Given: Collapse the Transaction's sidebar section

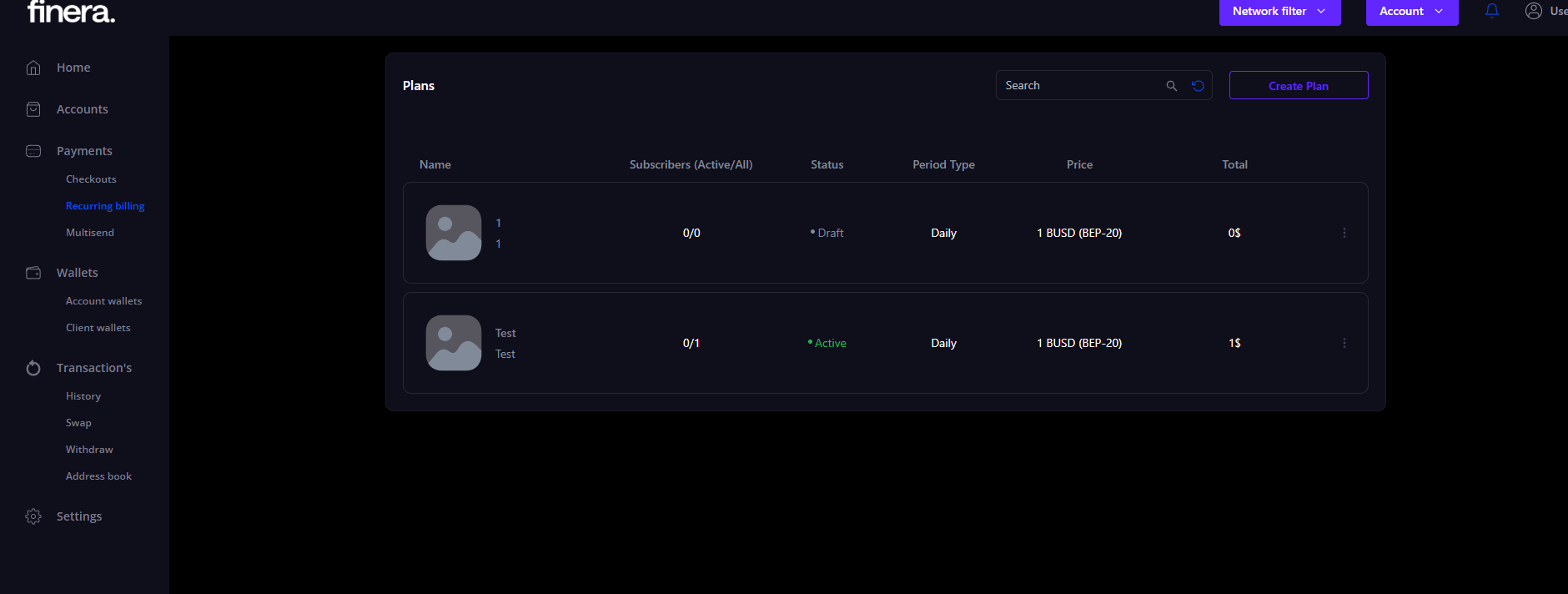Looking at the screenshot, I should pyautogui.click(x=93, y=368).
